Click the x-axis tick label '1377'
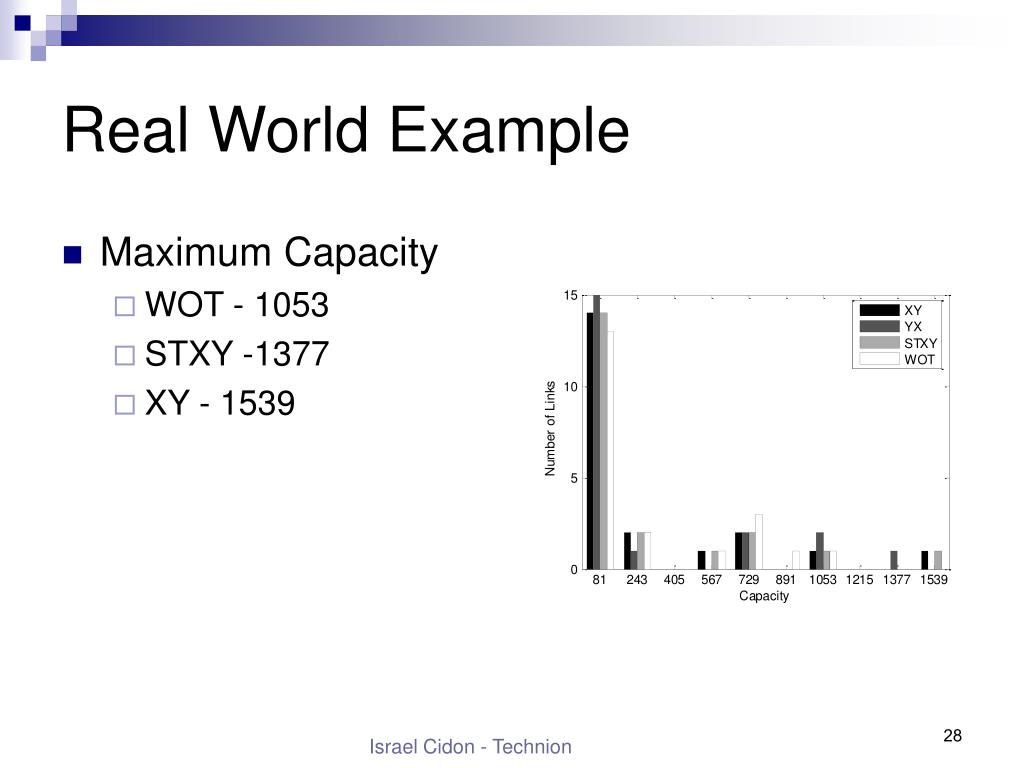This screenshot has height=768, width=1024. point(897,579)
